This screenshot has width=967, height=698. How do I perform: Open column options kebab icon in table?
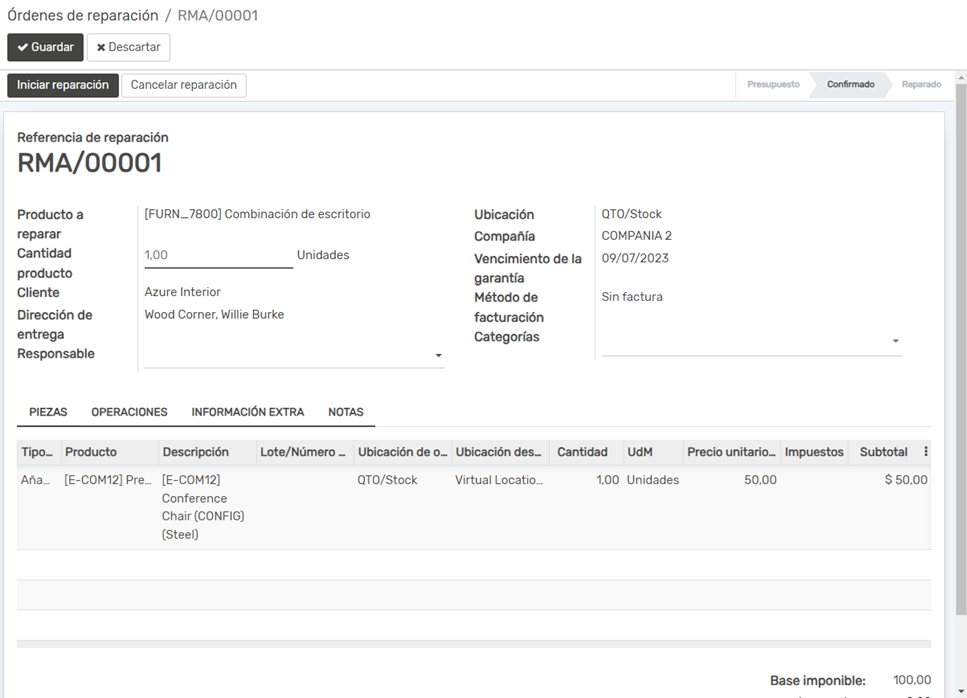click(925, 452)
